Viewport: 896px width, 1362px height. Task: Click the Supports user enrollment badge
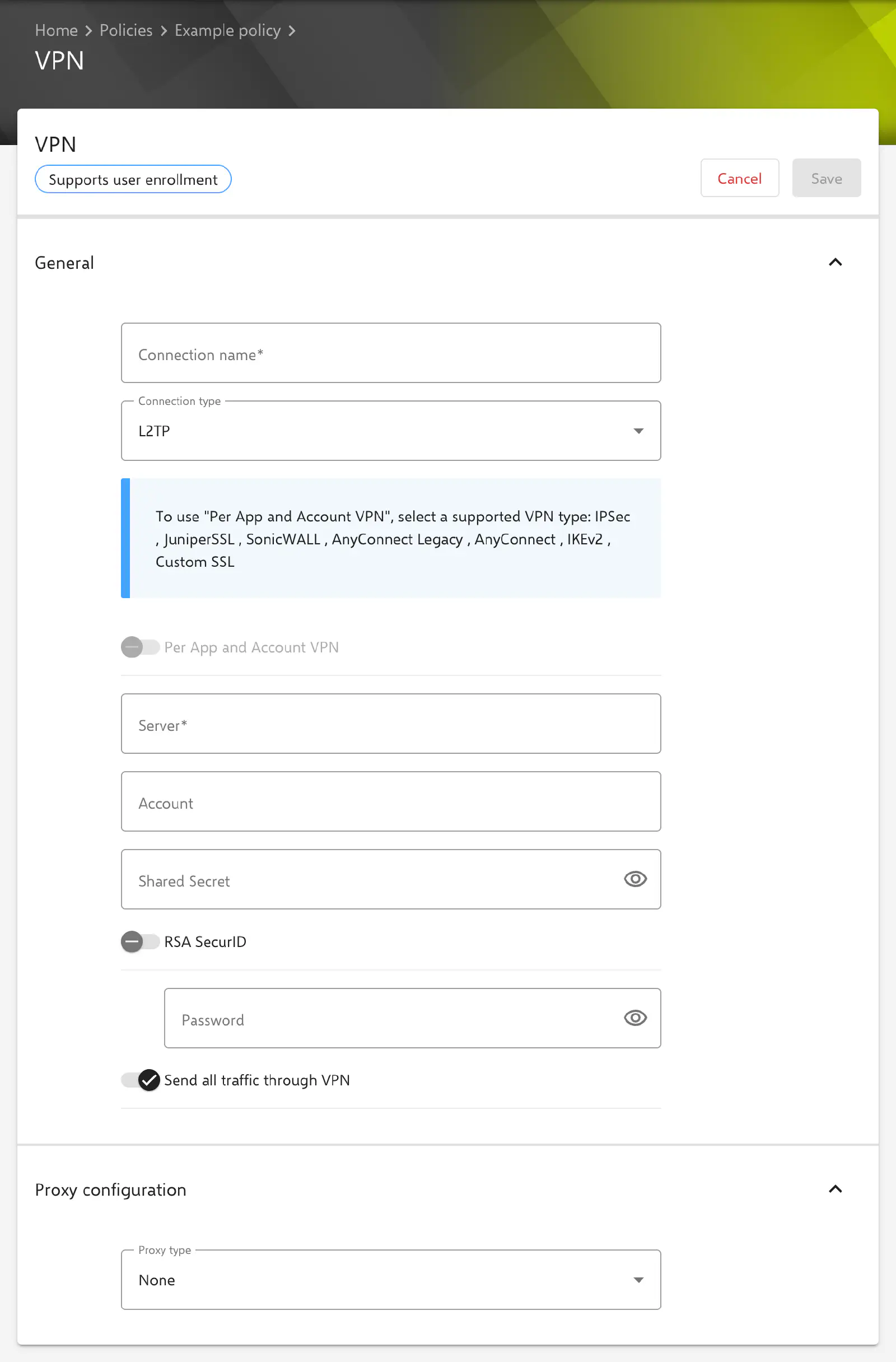tap(133, 179)
